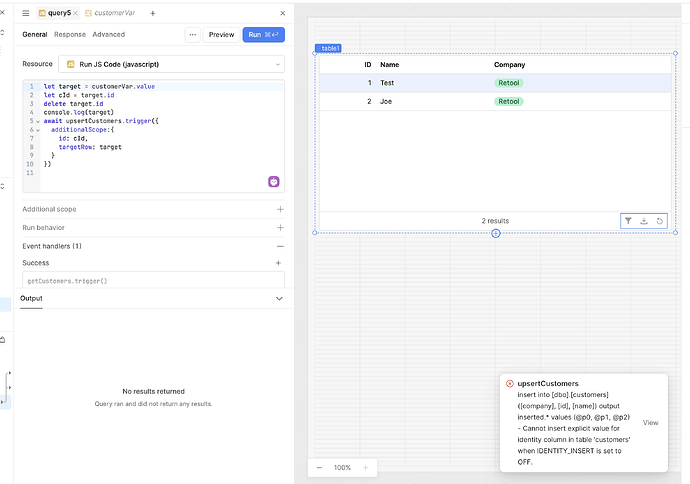Click the purple AI assistant icon in code editor
690x484 pixels.
(273, 181)
